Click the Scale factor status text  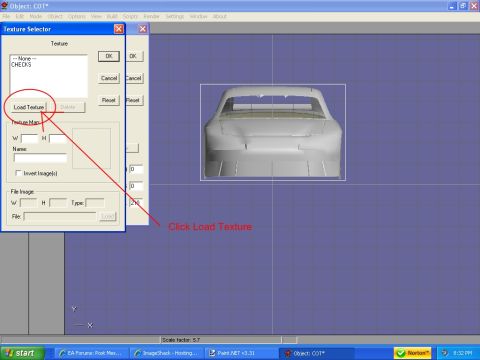pos(181,340)
